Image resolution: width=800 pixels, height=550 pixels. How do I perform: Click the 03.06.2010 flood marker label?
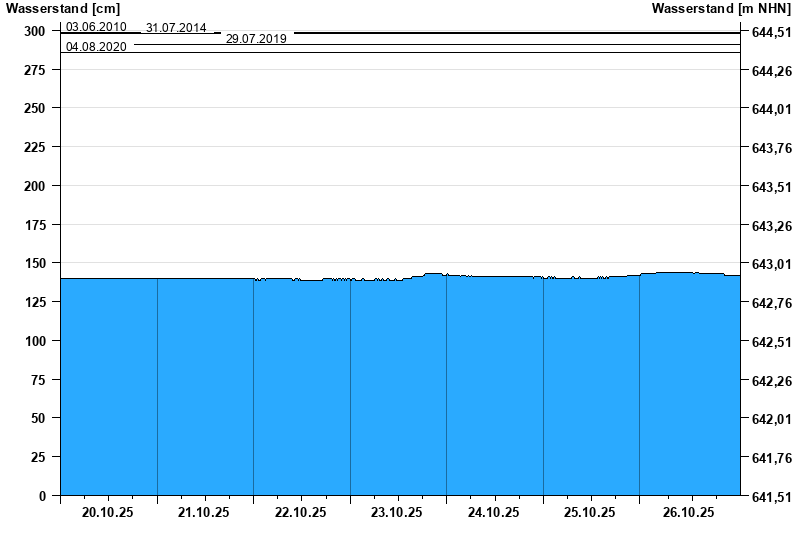tap(96, 27)
